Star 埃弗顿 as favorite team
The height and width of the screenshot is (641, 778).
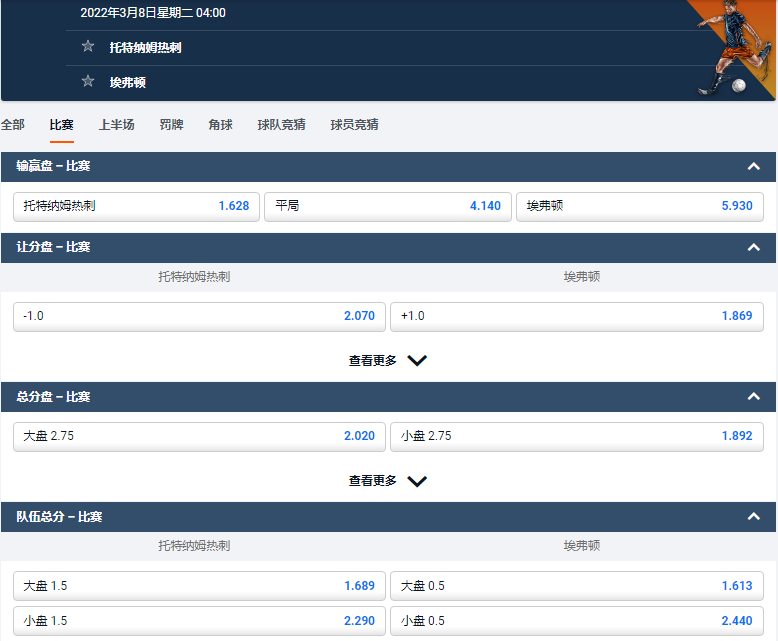coord(88,82)
